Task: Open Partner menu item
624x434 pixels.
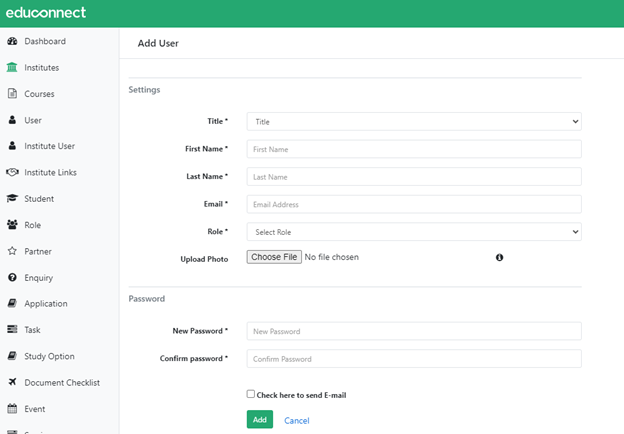Action: (x=38, y=251)
